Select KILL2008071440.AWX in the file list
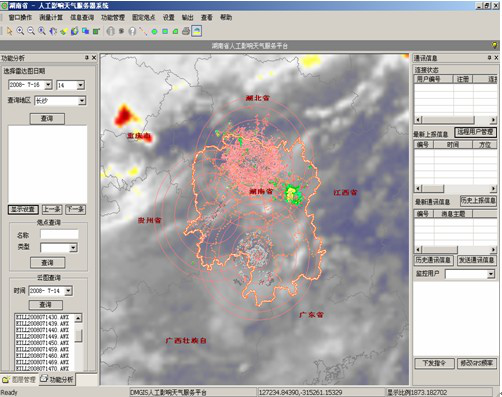This screenshot has height=397, width=502. (x=42, y=330)
